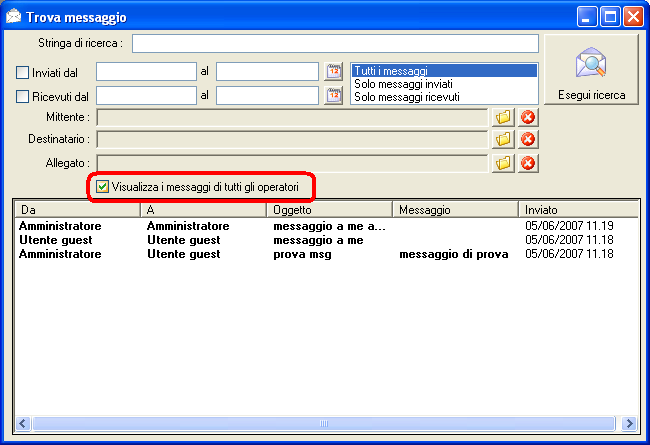
Task: Select the message row 'messaggio a me a...'
Action: [327, 226]
